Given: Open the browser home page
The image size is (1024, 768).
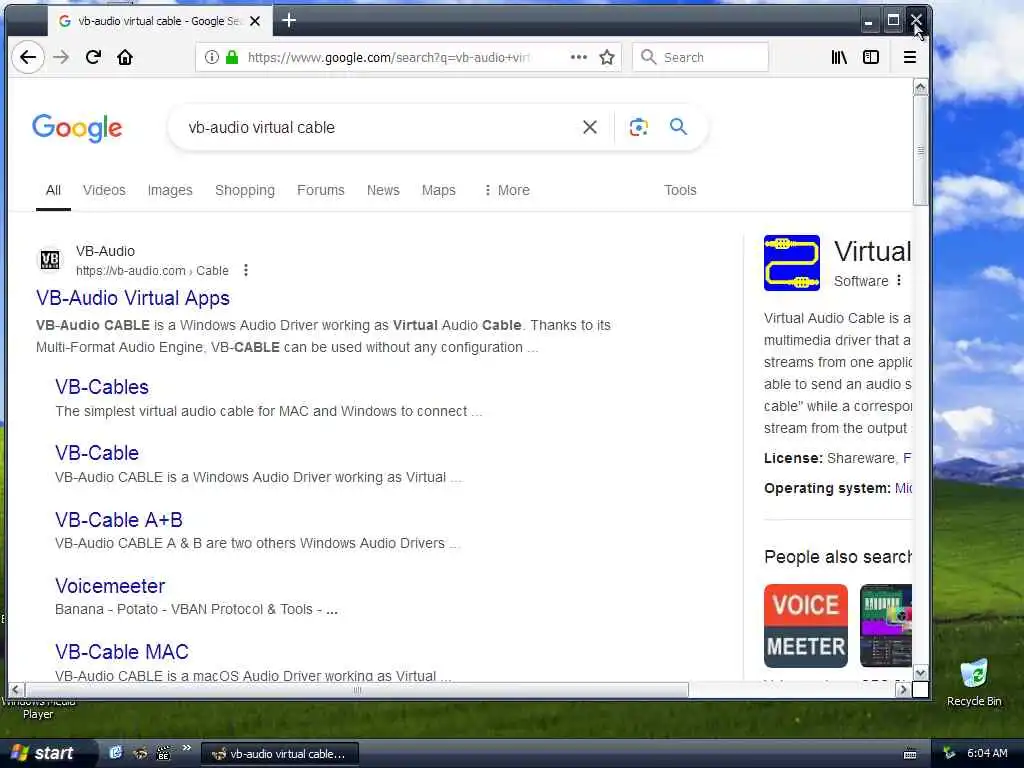Looking at the screenshot, I should coord(125,57).
